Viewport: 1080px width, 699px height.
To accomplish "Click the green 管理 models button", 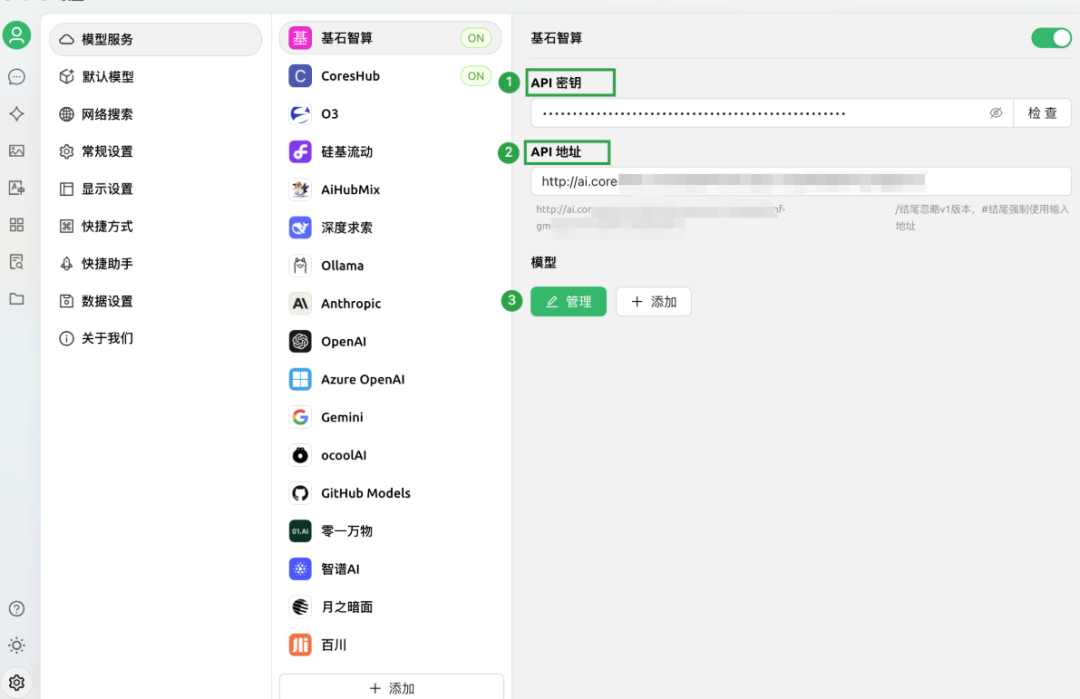I will 568,302.
